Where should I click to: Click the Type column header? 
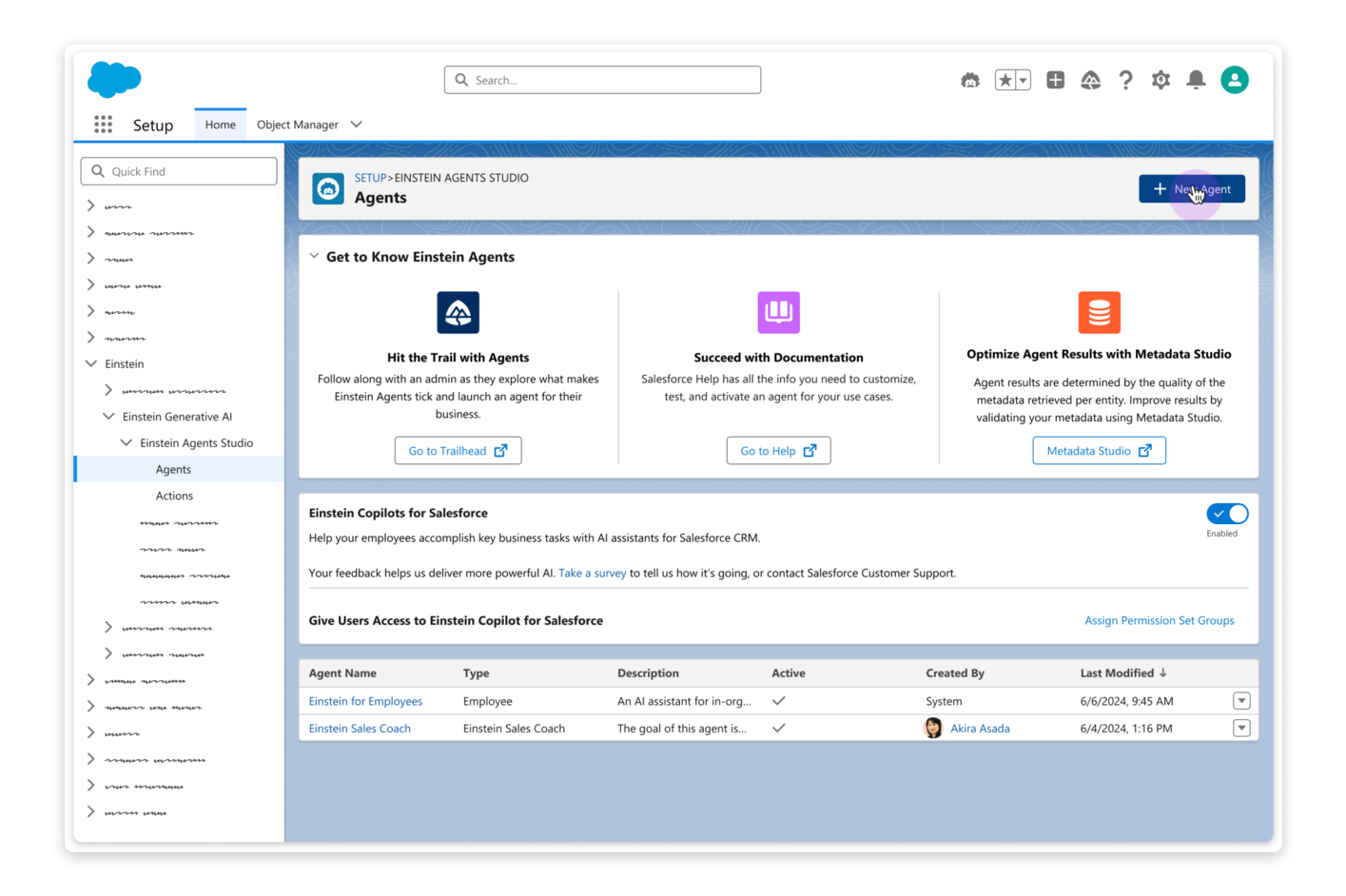476,672
